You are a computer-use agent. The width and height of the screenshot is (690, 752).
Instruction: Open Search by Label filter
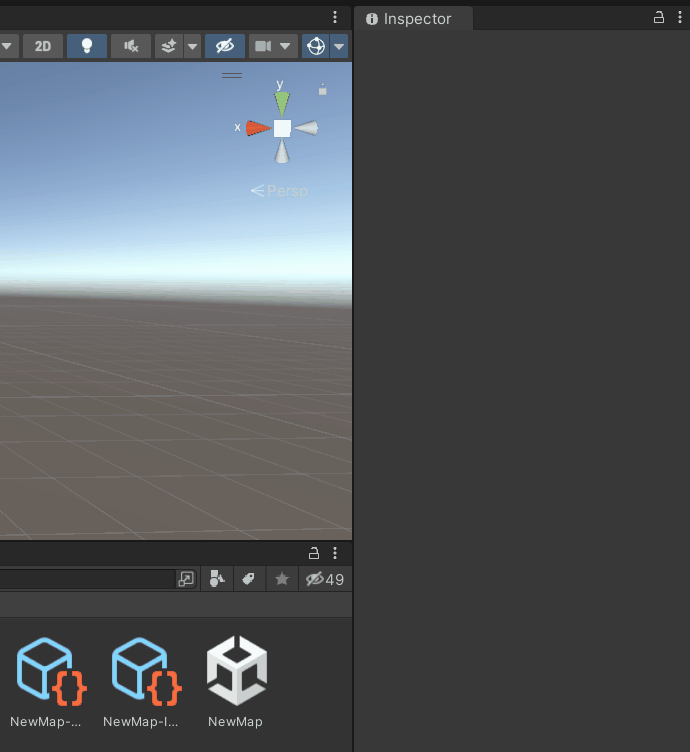(x=248, y=579)
